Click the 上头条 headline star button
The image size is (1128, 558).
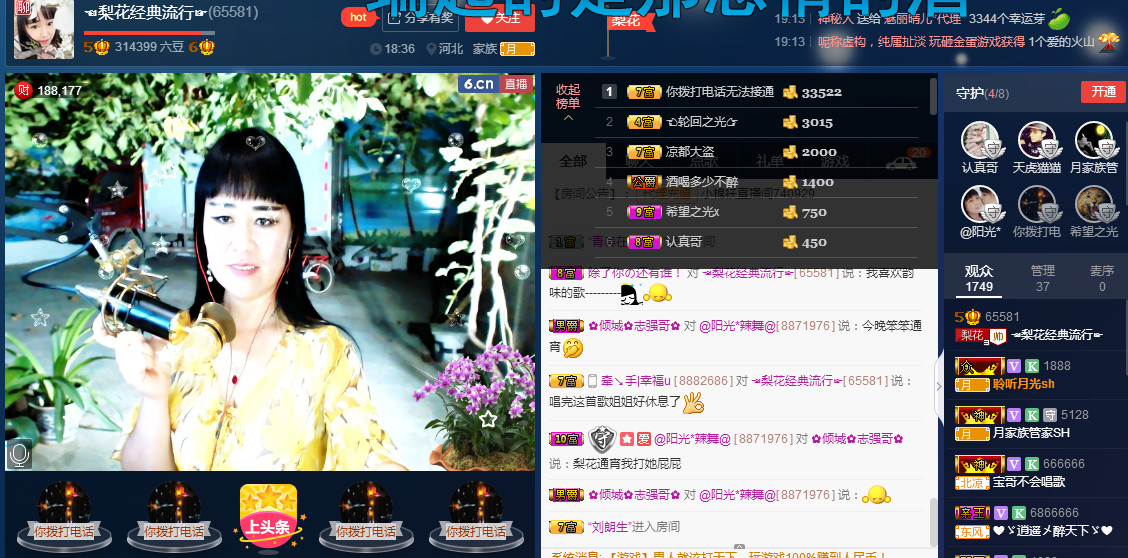pos(268,516)
